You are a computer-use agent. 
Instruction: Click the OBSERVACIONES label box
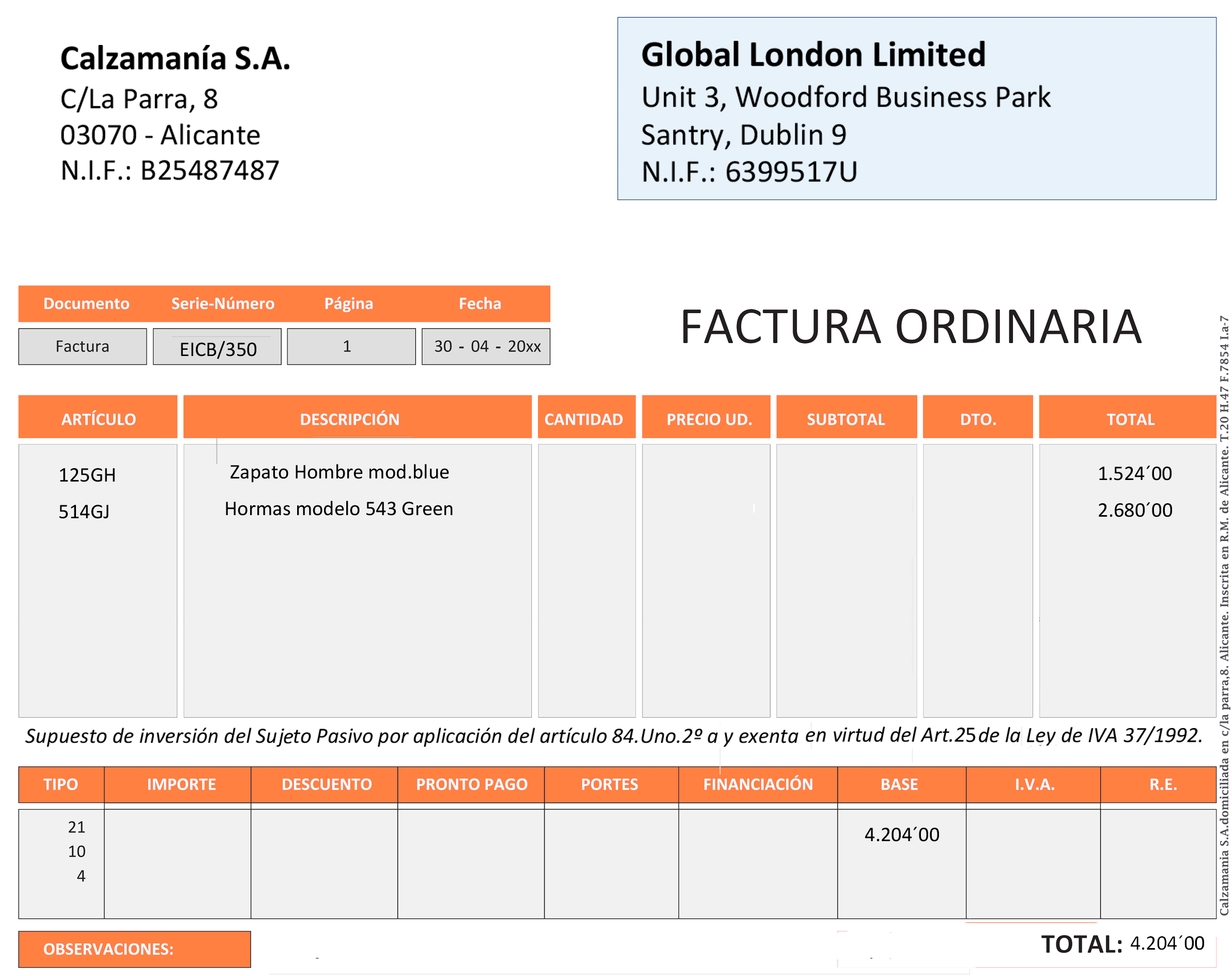click(x=134, y=949)
